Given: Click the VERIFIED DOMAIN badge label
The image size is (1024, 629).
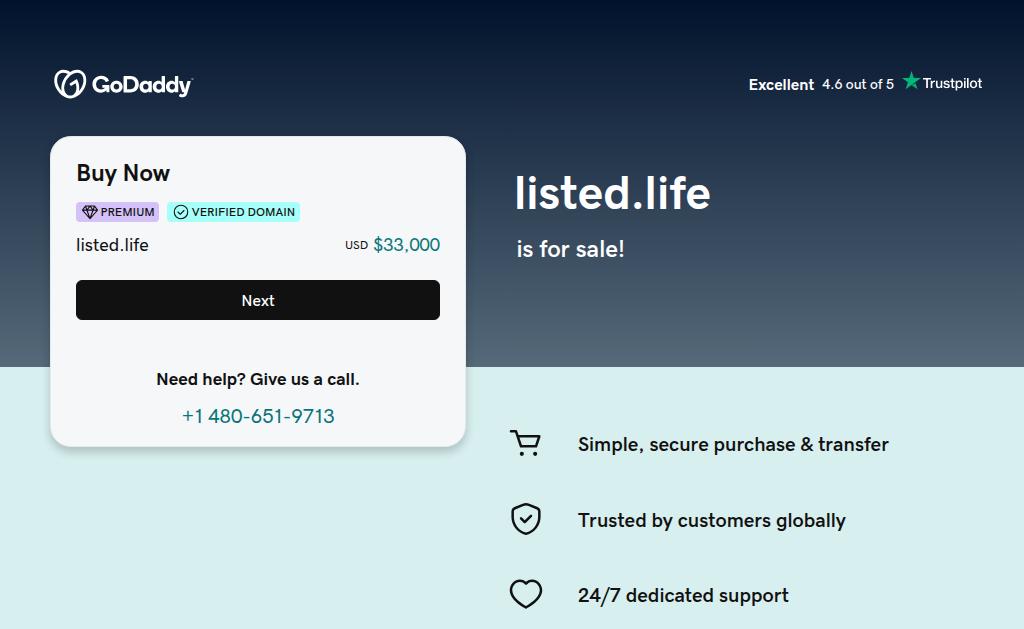Looking at the screenshot, I should (x=243, y=212).
